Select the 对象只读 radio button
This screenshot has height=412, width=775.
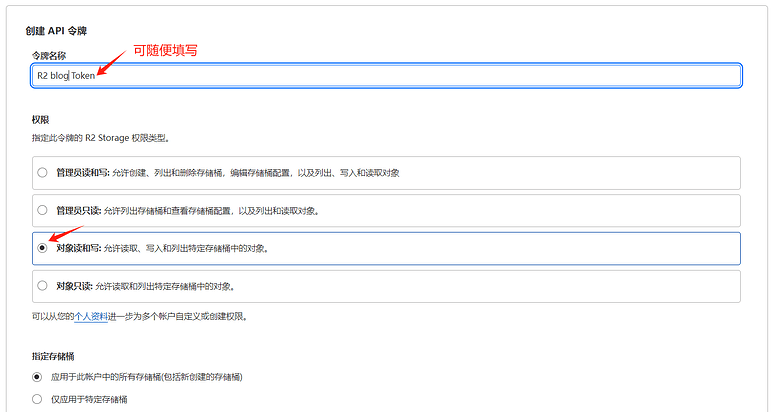coord(42,286)
